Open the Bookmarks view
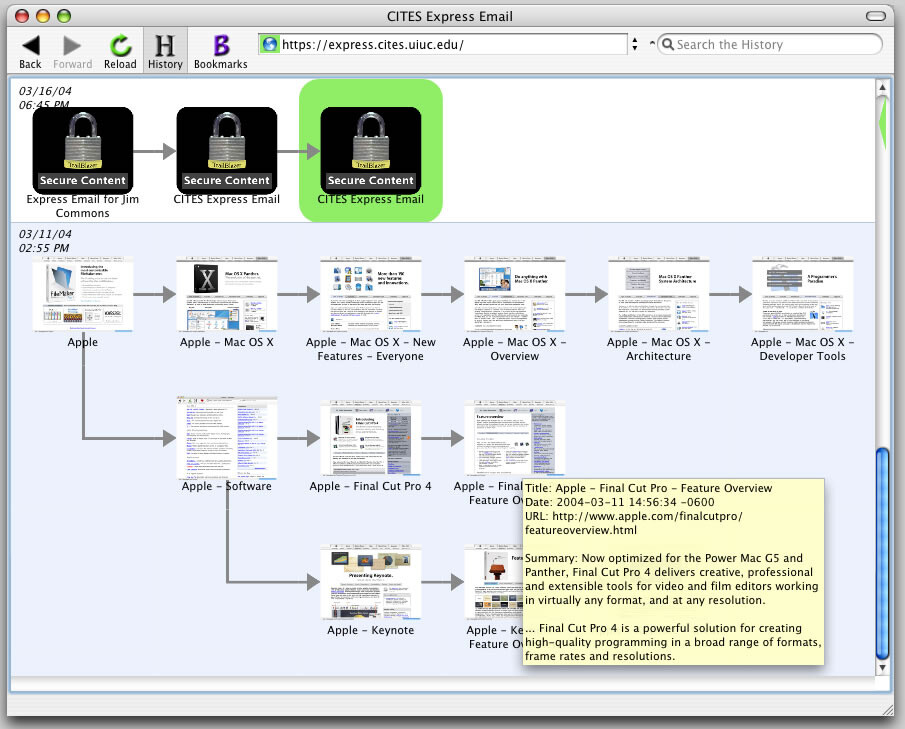The image size is (905, 729). (x=220, y=51)
